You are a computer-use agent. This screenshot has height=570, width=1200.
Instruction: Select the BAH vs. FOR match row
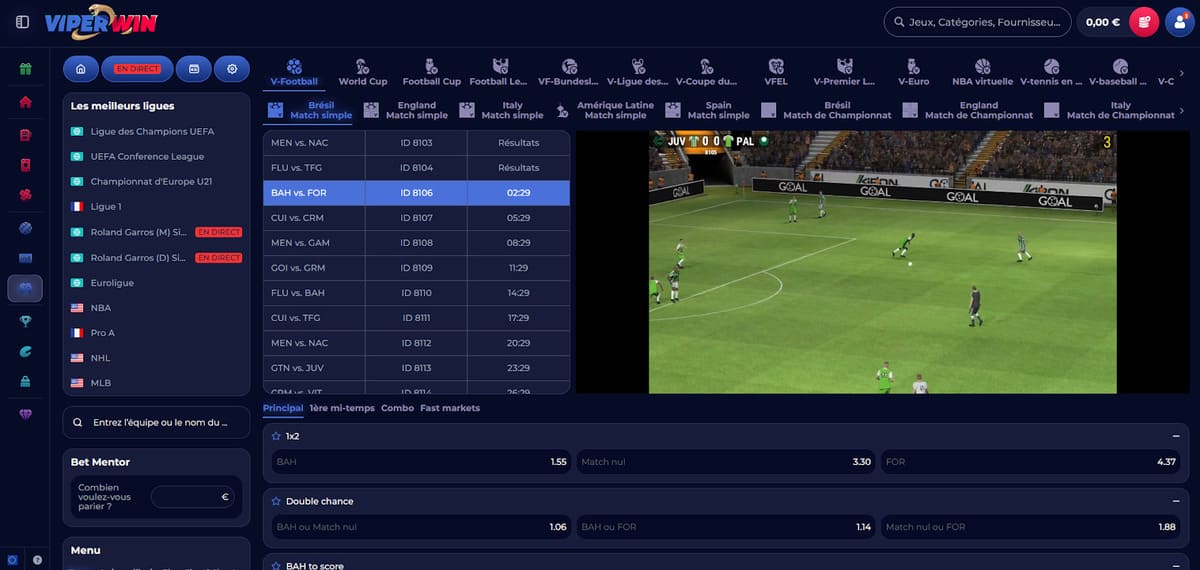(x=416, y=192)
